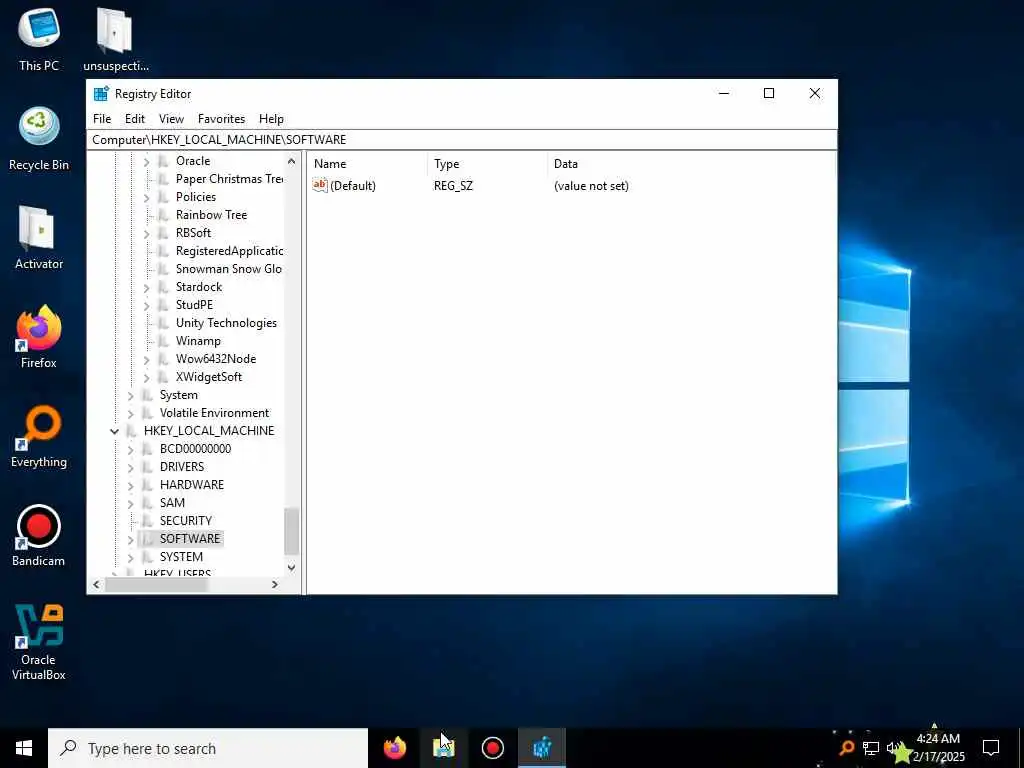Click the REG_SZ type cell
The width and height of the screenshot is (1024, 768).
(x=453, y=186)
